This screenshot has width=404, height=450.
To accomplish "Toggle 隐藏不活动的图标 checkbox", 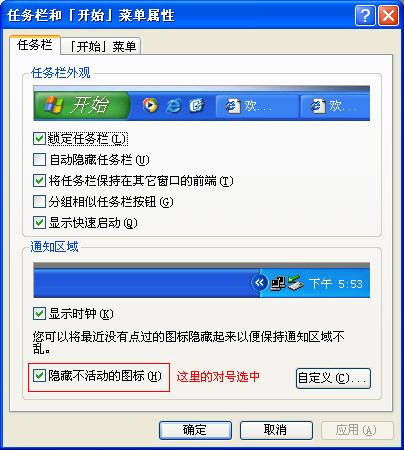I will point(39,376).
